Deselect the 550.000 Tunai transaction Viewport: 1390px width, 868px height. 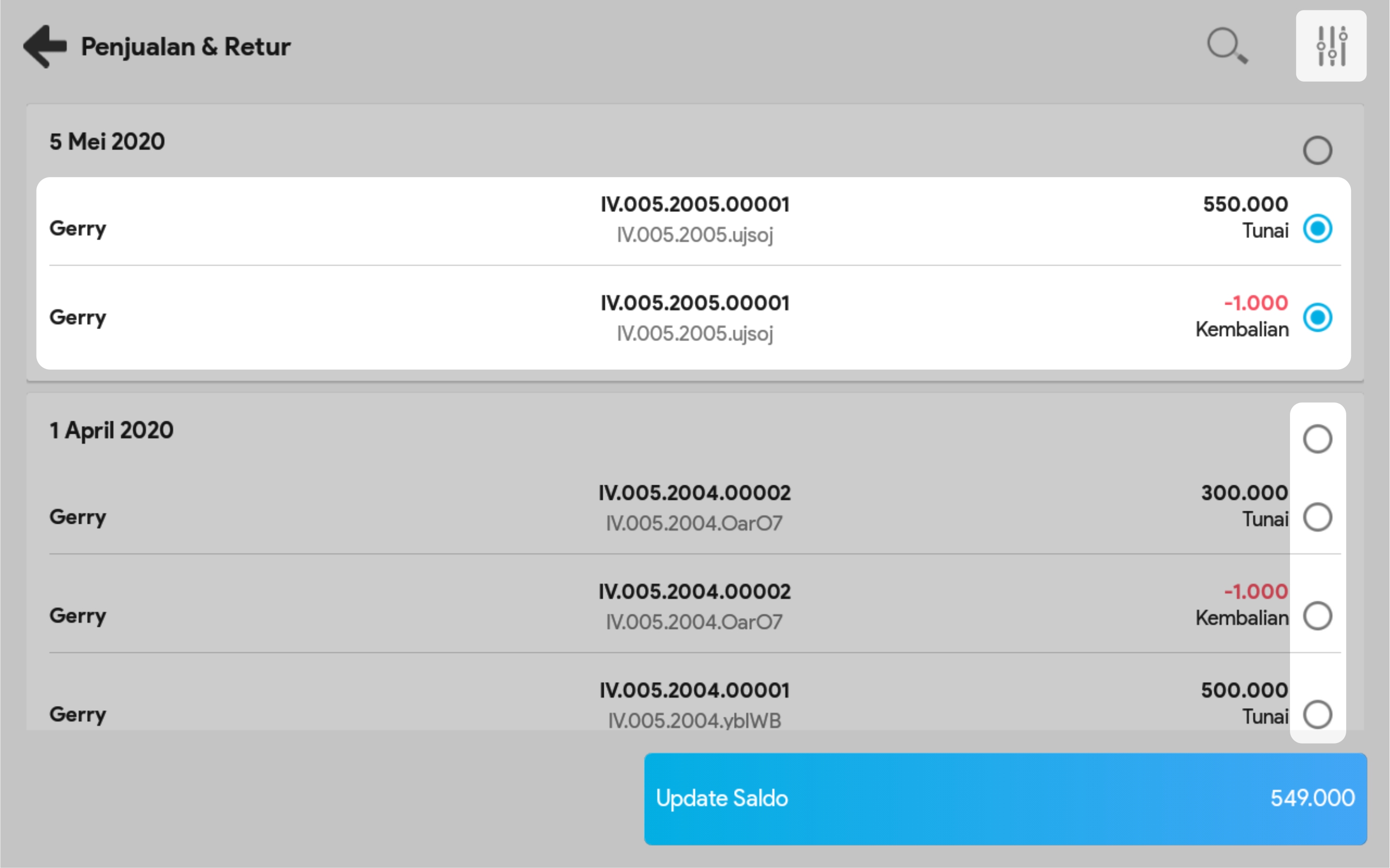1317,229
